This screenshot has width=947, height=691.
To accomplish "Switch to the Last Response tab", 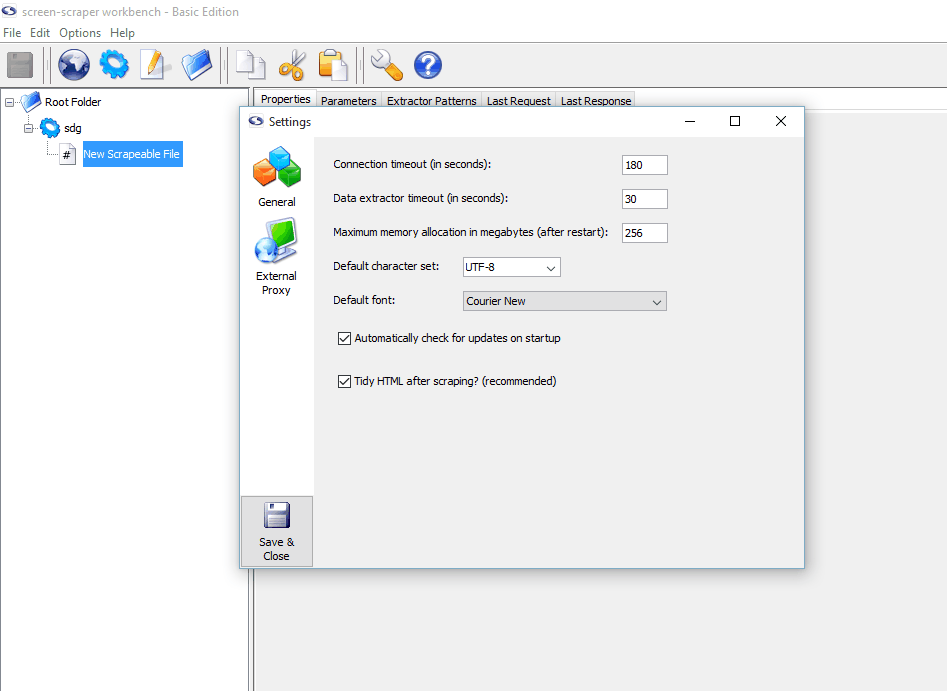I will point(595,100).
